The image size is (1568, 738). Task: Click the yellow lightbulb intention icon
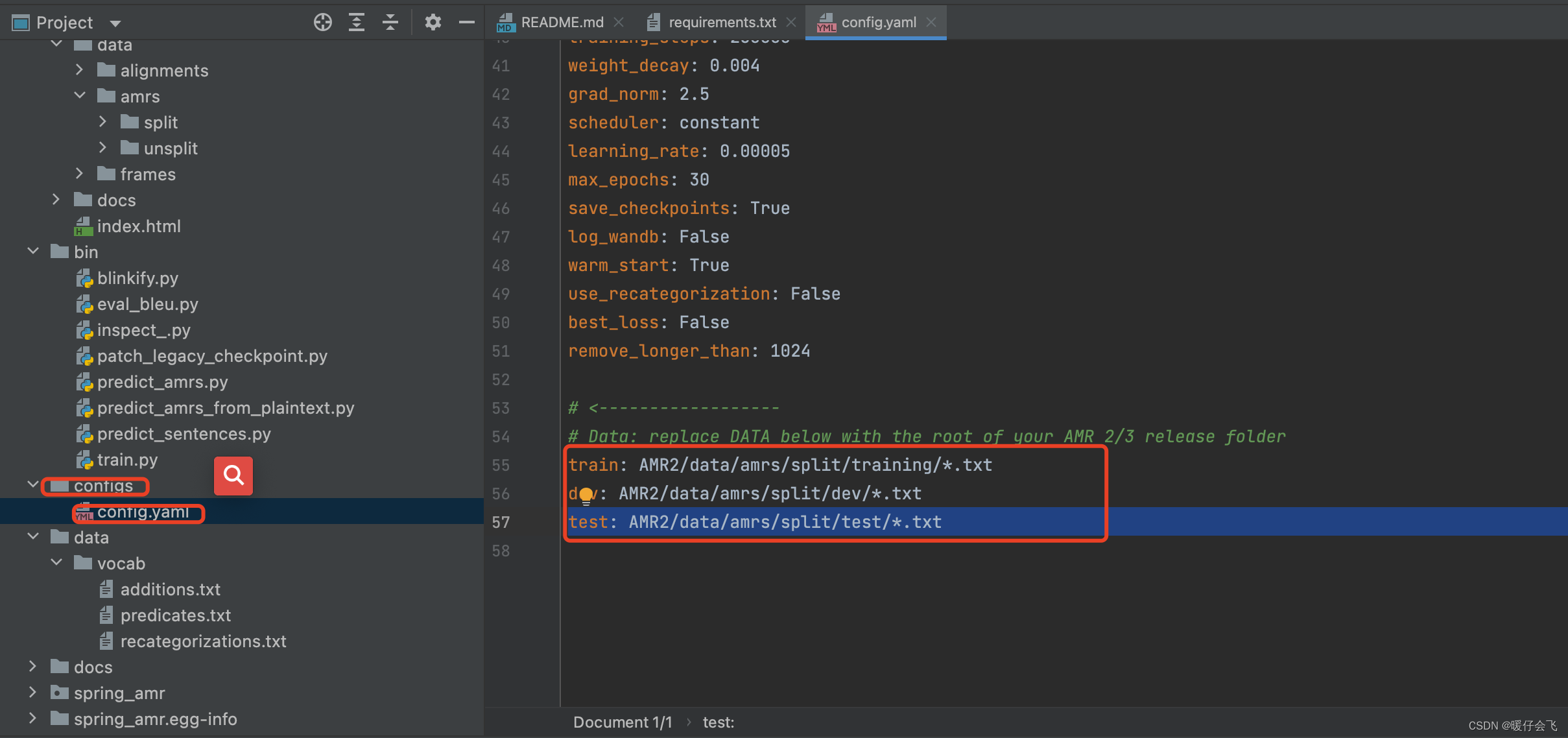point(586,495)
